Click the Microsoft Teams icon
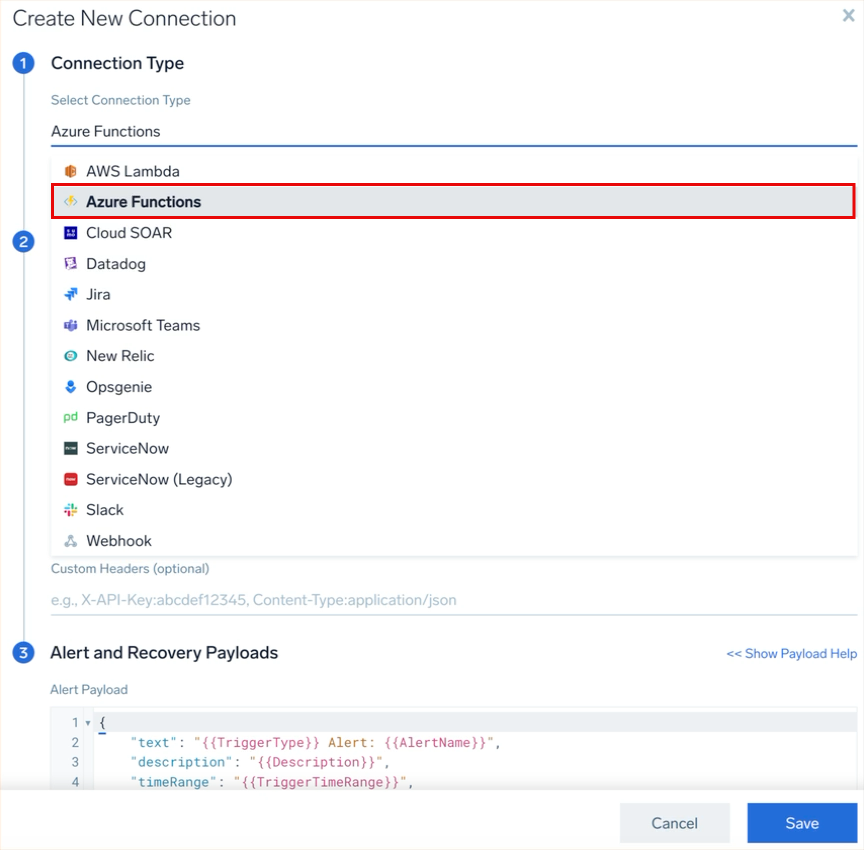The height and width of the screenshot is (850, 864). [x=70, y=326]
